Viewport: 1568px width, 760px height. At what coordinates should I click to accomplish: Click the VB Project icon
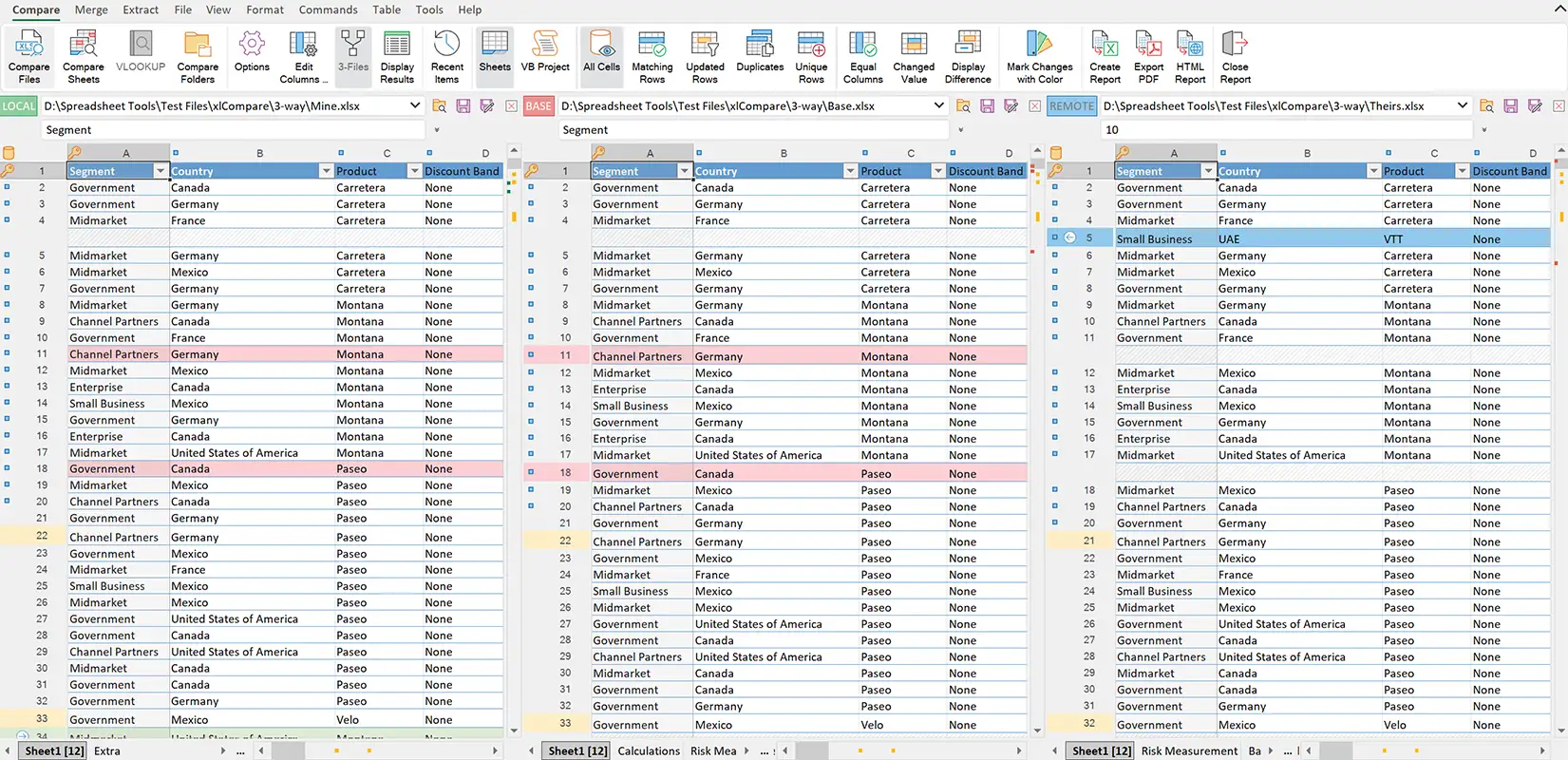point(545,51)
